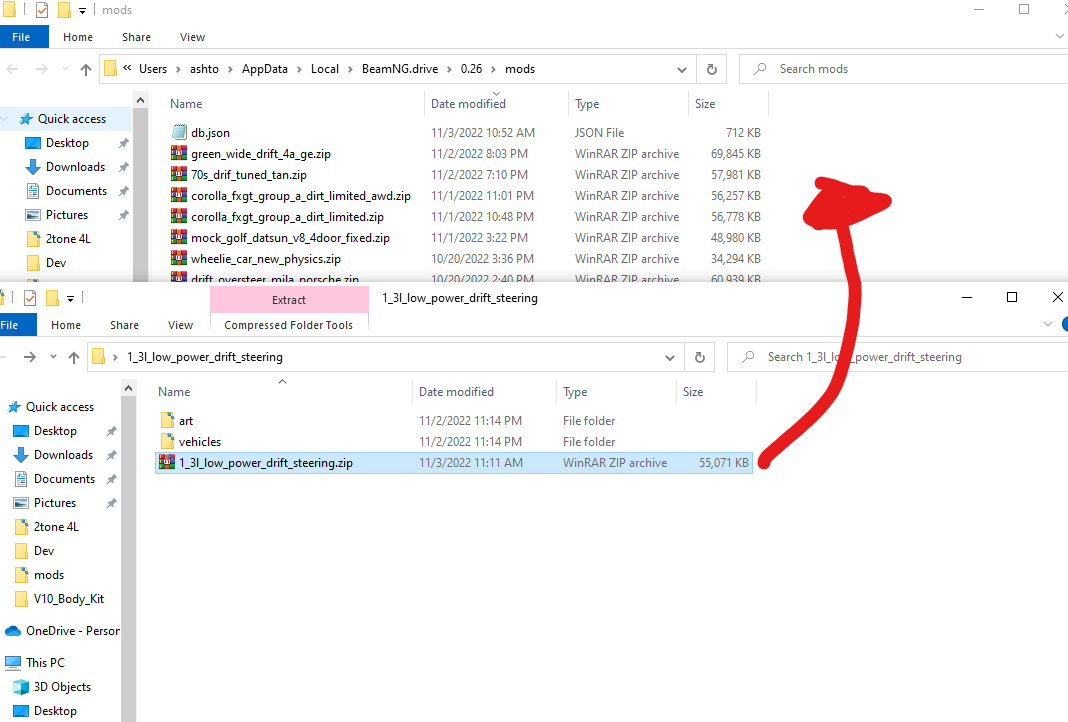The width and height of the screenshot is (1068, 722).
Task: Click properties checkmark icon in mods titlebar
Action: (42, 10)
